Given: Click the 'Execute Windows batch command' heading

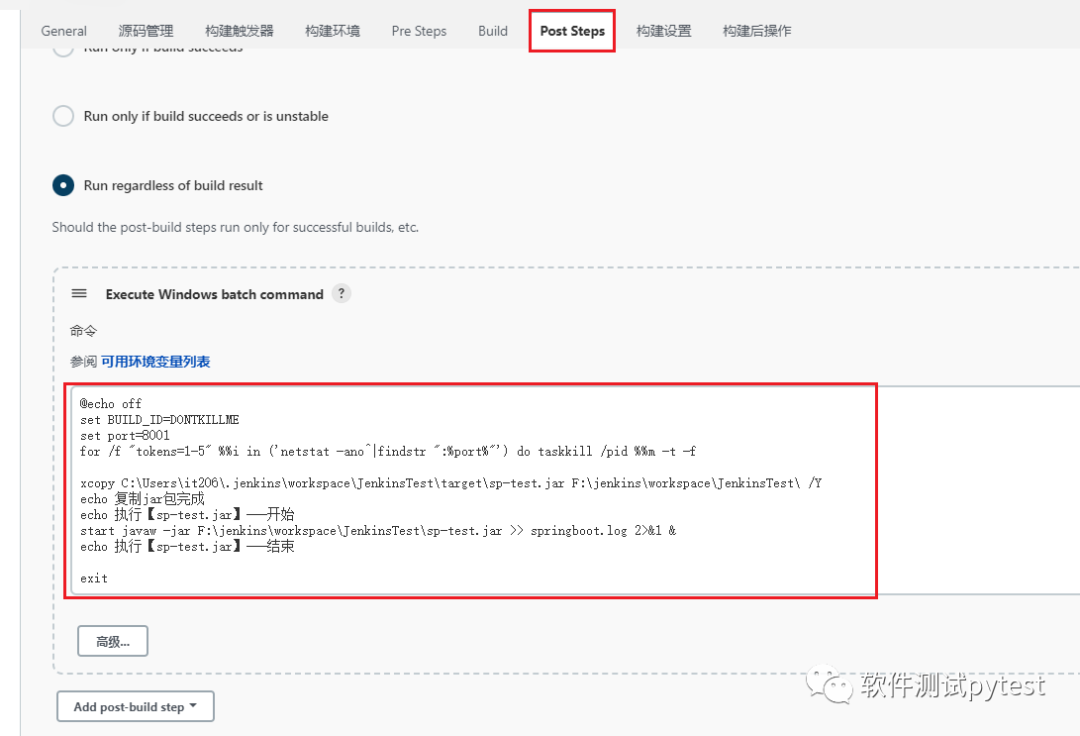Looking at the screenshot, I should coord(214,294).
